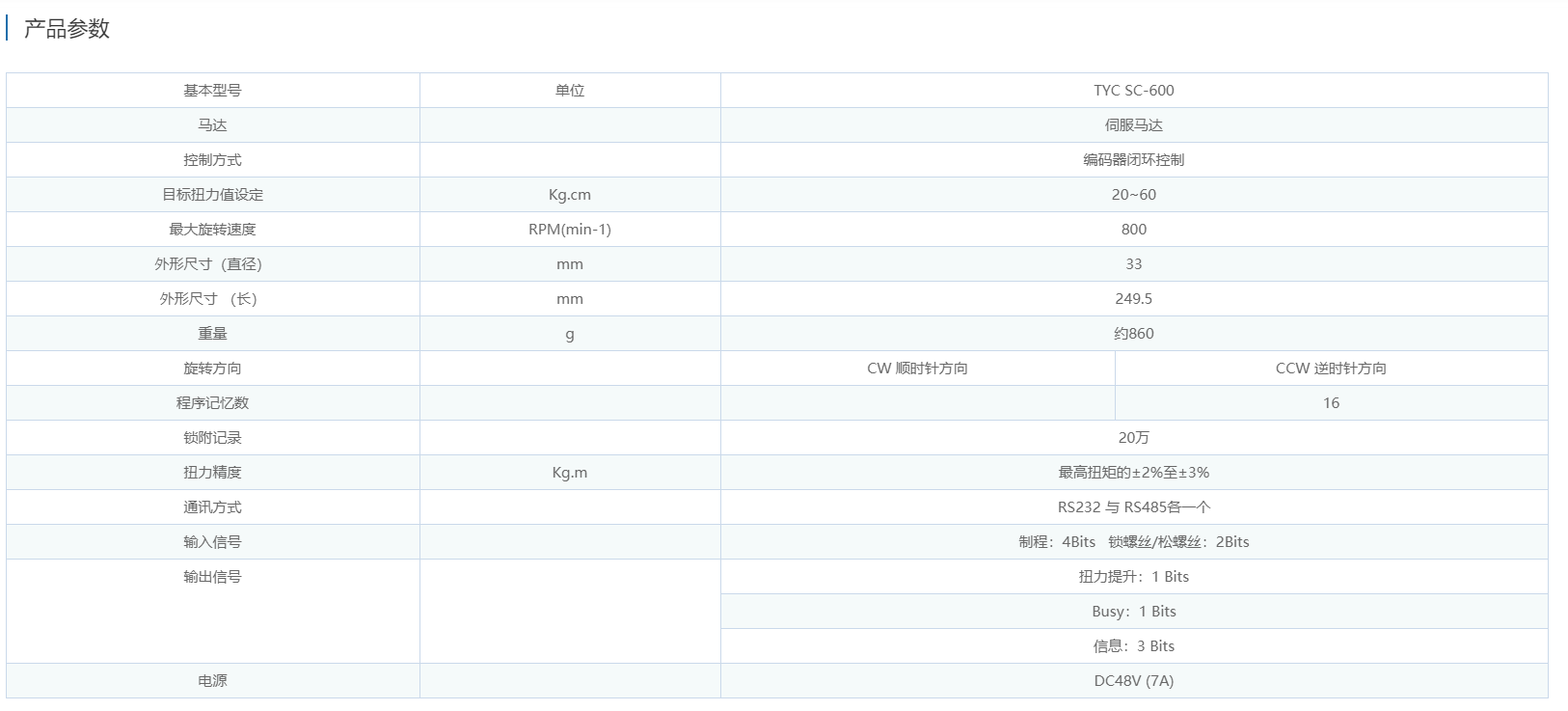Click the 旋转方向 row label
The width and height of the screenshot is (1568, 711).
pyautogui.click(x=212, y=369)
